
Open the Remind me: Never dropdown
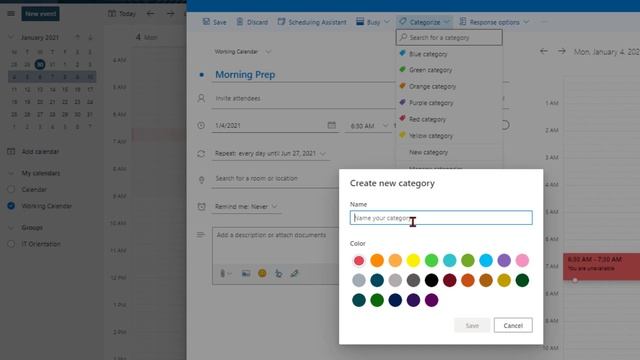point(246,207)
